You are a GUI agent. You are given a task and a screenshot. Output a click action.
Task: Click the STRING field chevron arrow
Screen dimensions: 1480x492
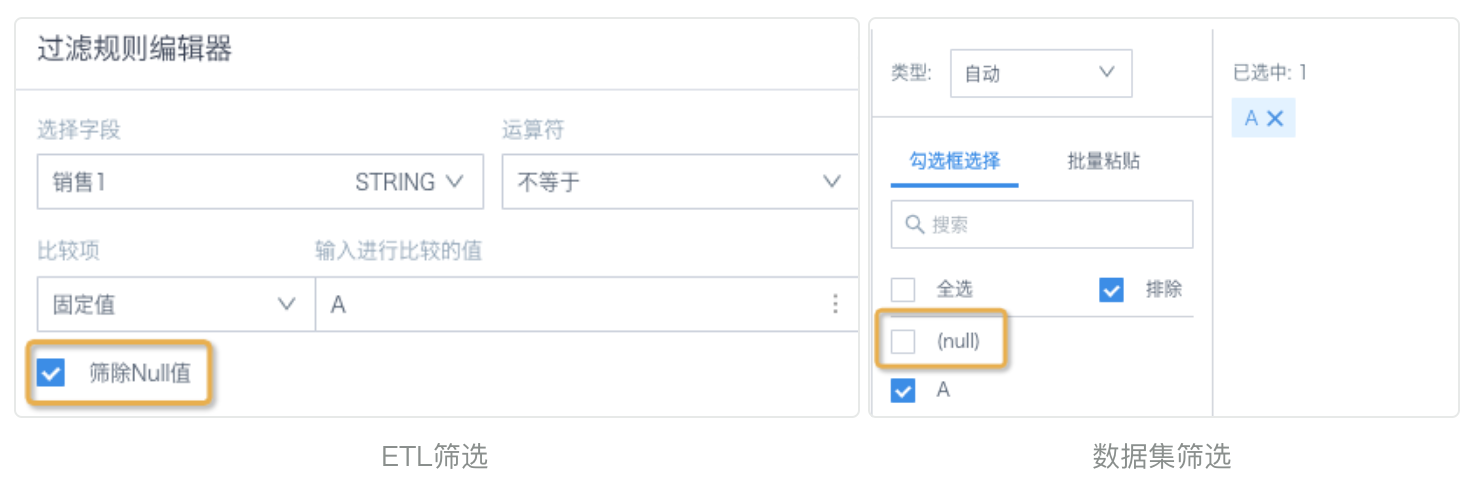[454, 182]
